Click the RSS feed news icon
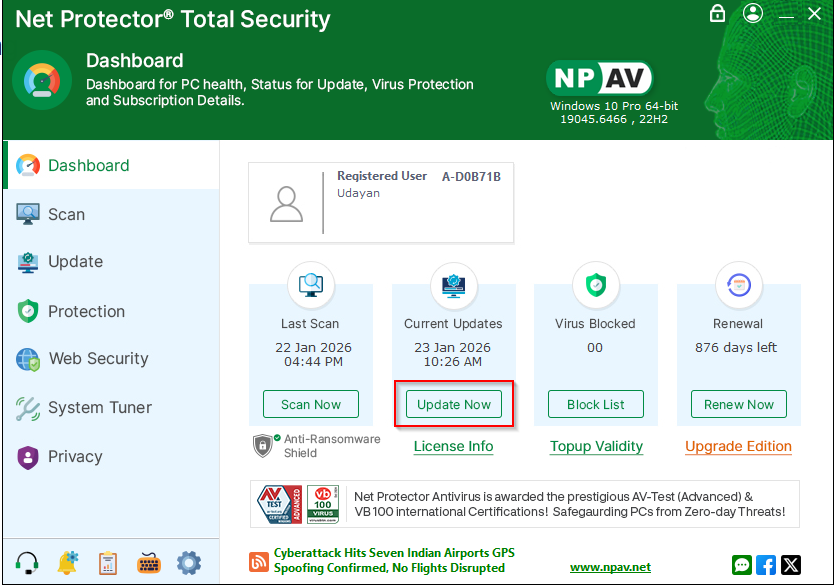The width and height of the screenshot is (835, 585). [x=259, y=560]
